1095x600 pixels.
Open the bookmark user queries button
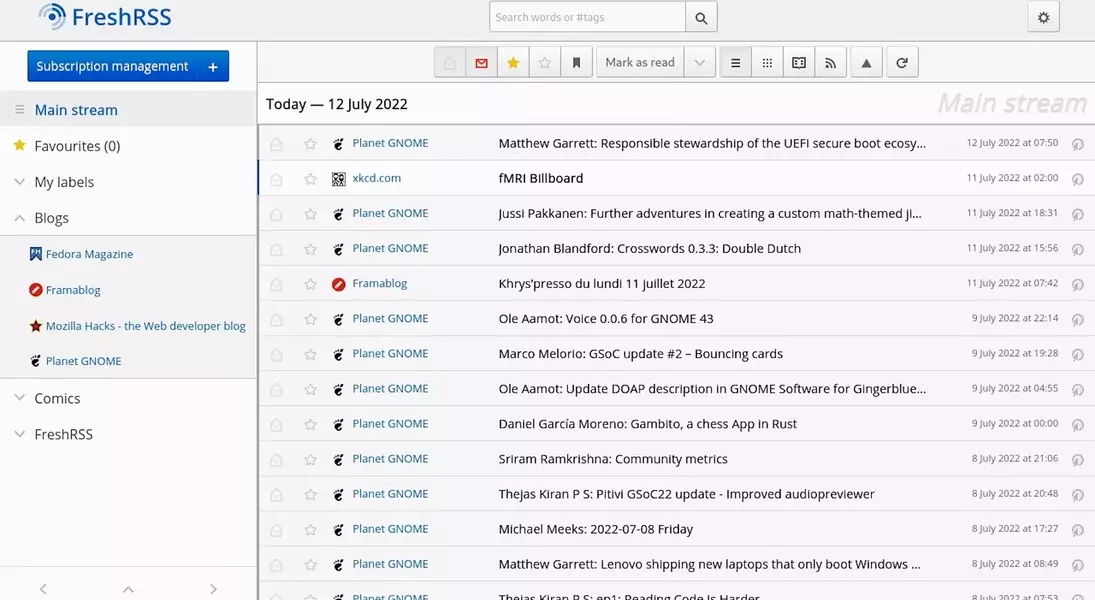point(577,63)
